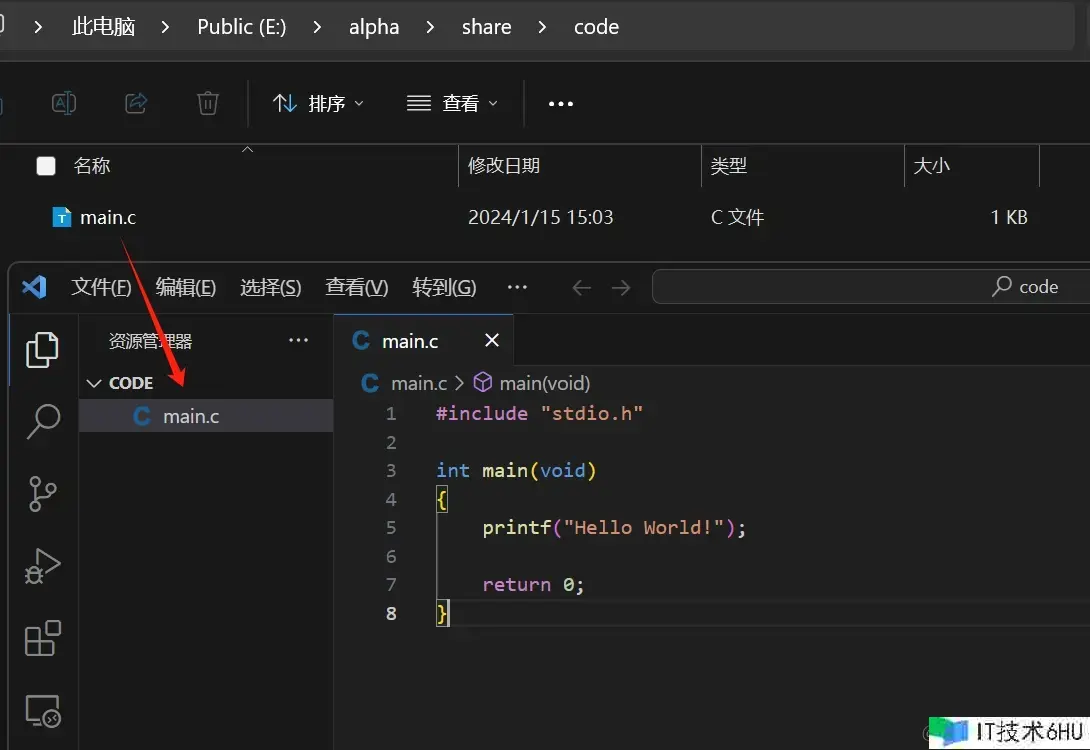Expand the chevron after 此电脑 in the address bar
Viewport: 1090px width, 750px height.
click(x=165, y=27)
